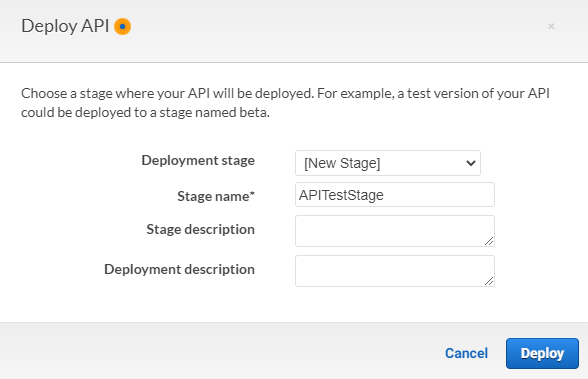The image size is (588, 379).
Task: Click the Stage name* label
Action: pos(216,196)
